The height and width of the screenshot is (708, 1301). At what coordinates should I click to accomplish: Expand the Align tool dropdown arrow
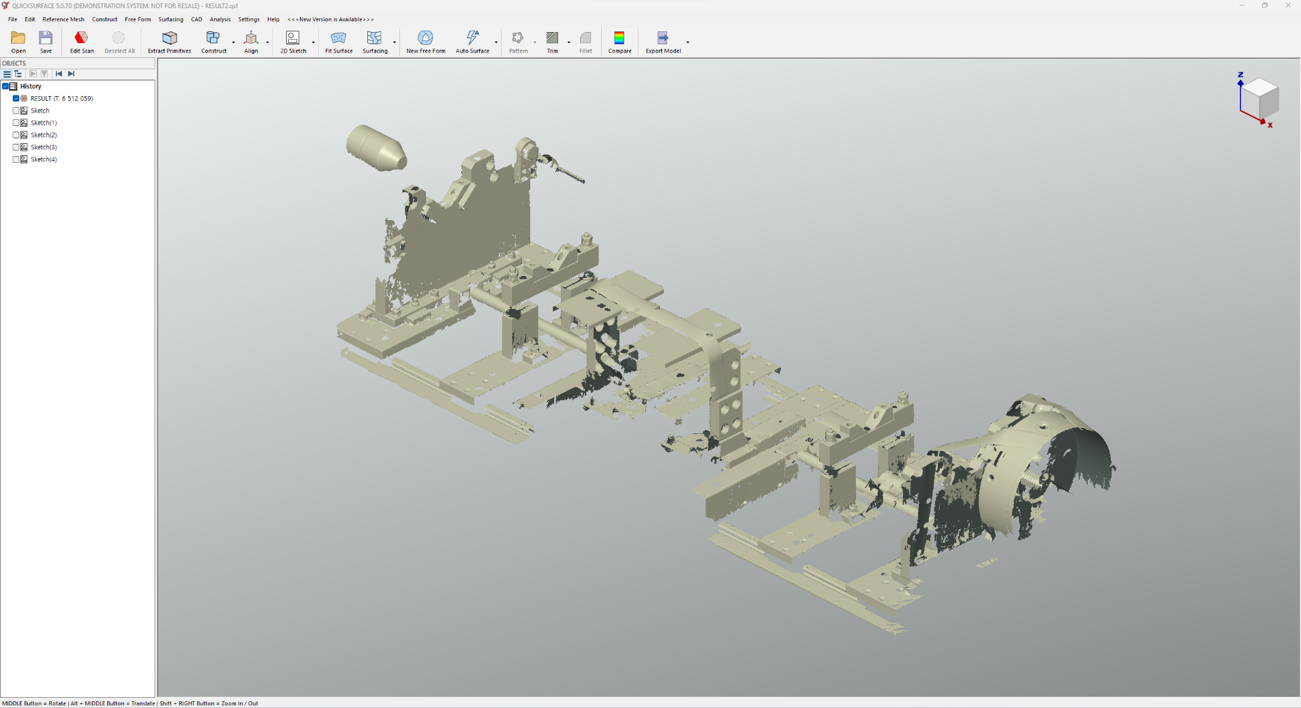tap(267, 42)
